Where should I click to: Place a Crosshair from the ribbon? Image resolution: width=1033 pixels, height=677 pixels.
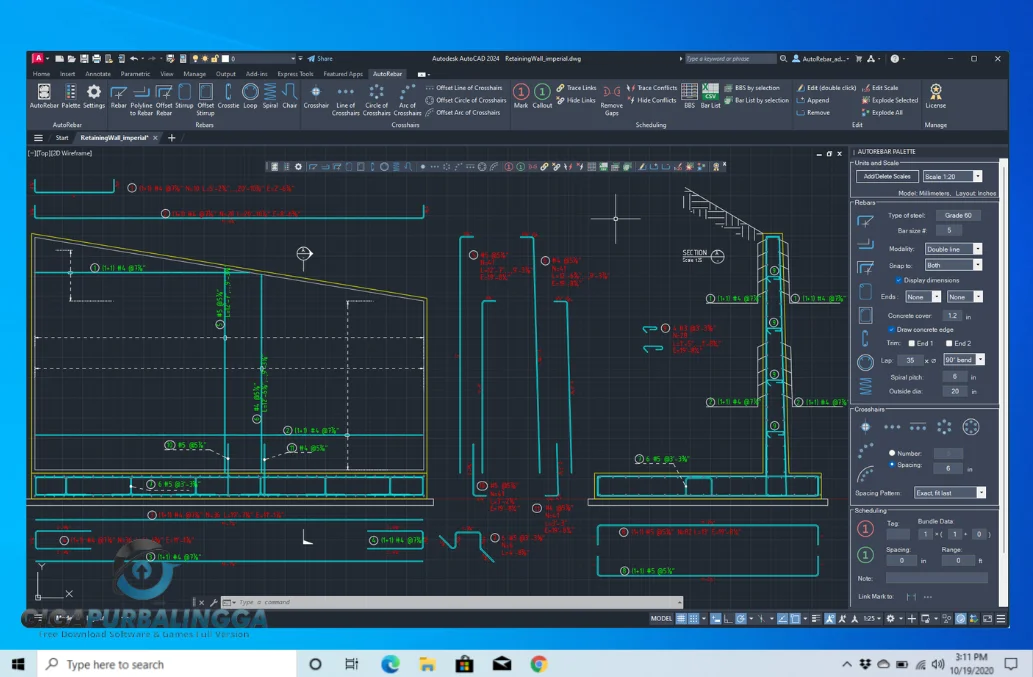click(316, 96)
